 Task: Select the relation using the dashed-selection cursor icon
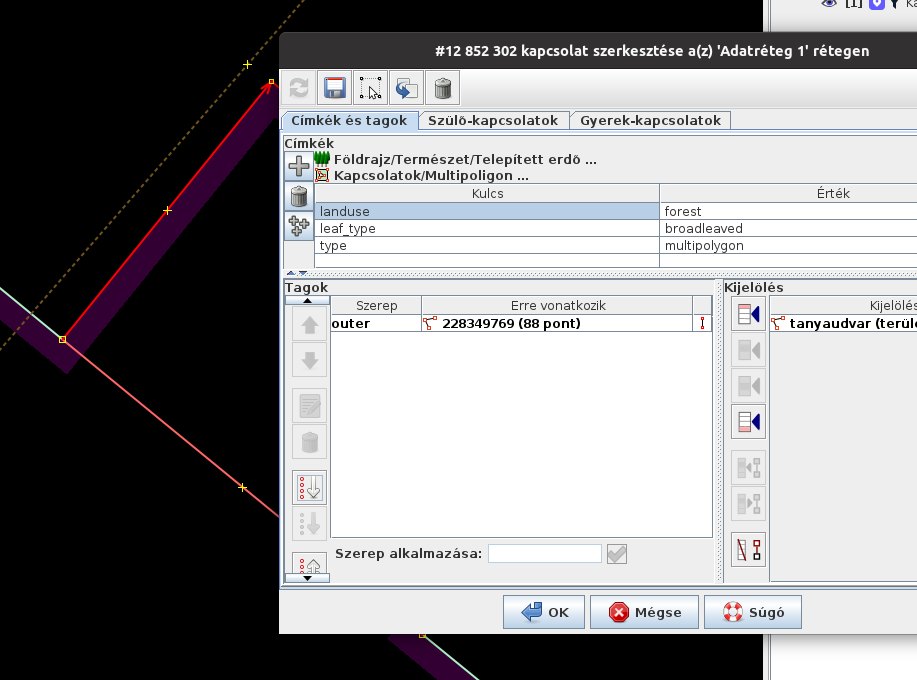point(370,88)
